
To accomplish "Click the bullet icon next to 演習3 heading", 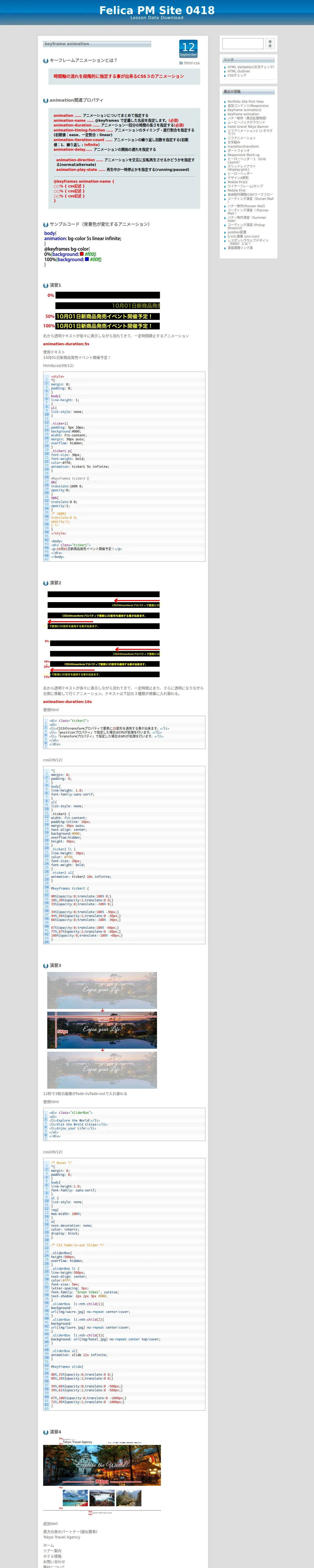I will tap(46, 966).
